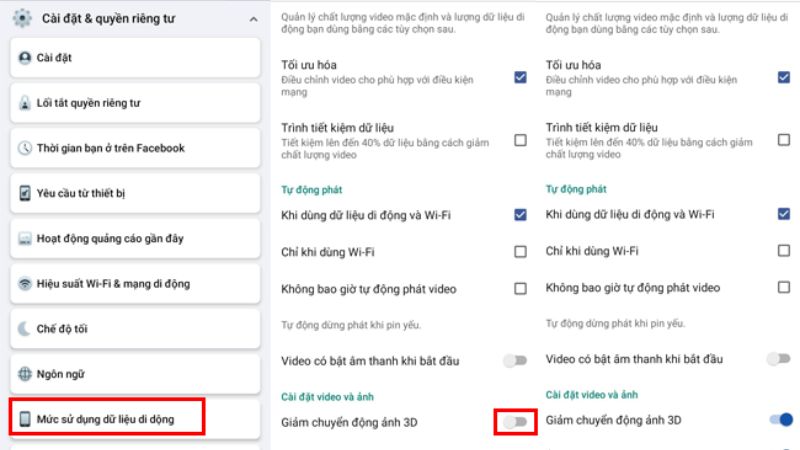Click the clock icon for Thời gian bạn ở trên Facebook
800x450 pixels.
coord(26,148)
